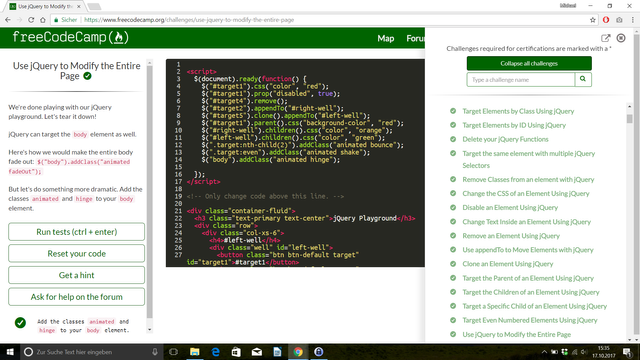The height and width of the screenshot is (360, 640).
Task: Open Task View on taskbar
Action: tap(173, 352)
